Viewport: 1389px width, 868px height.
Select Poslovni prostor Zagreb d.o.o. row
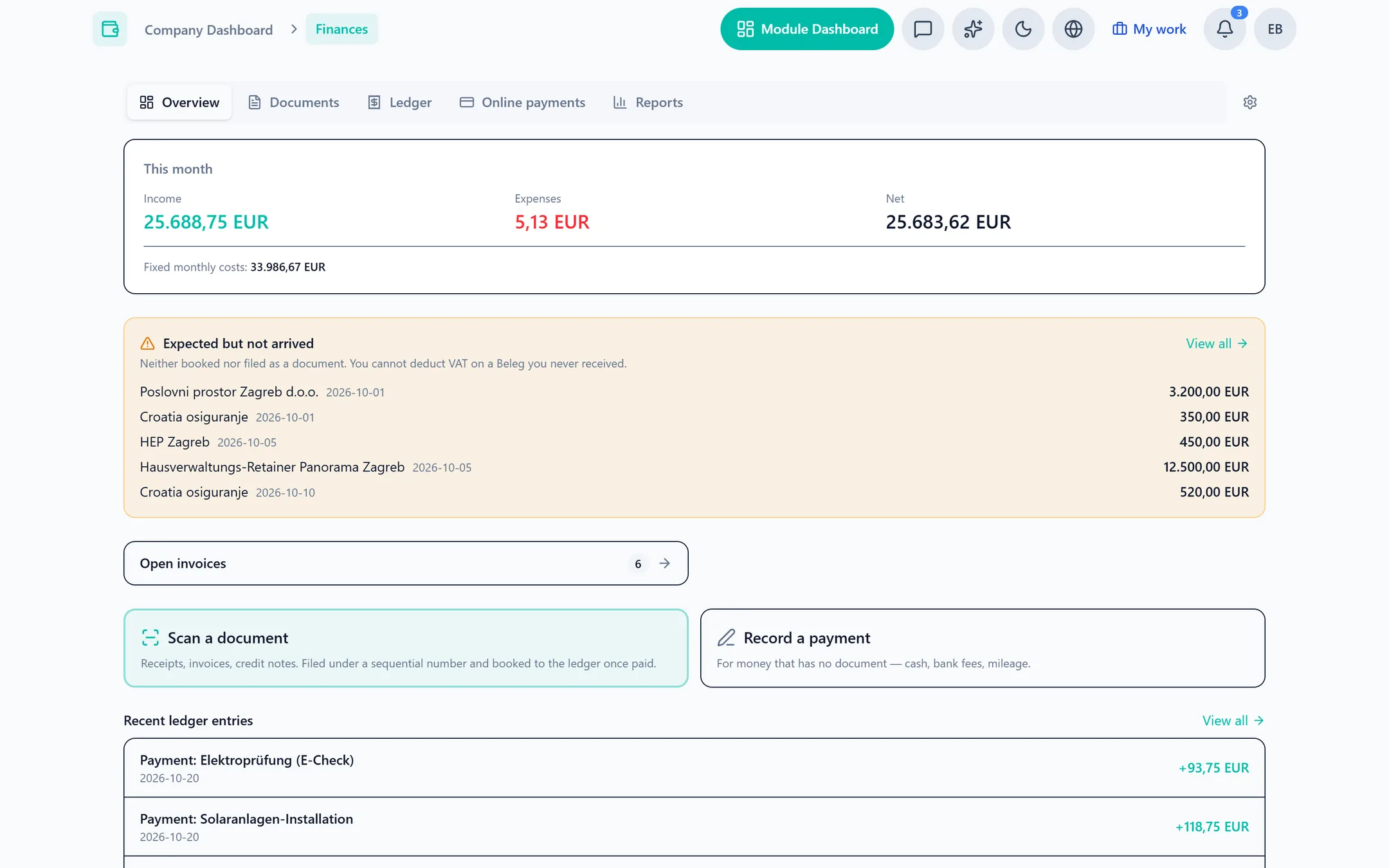(x=694, y=392)
